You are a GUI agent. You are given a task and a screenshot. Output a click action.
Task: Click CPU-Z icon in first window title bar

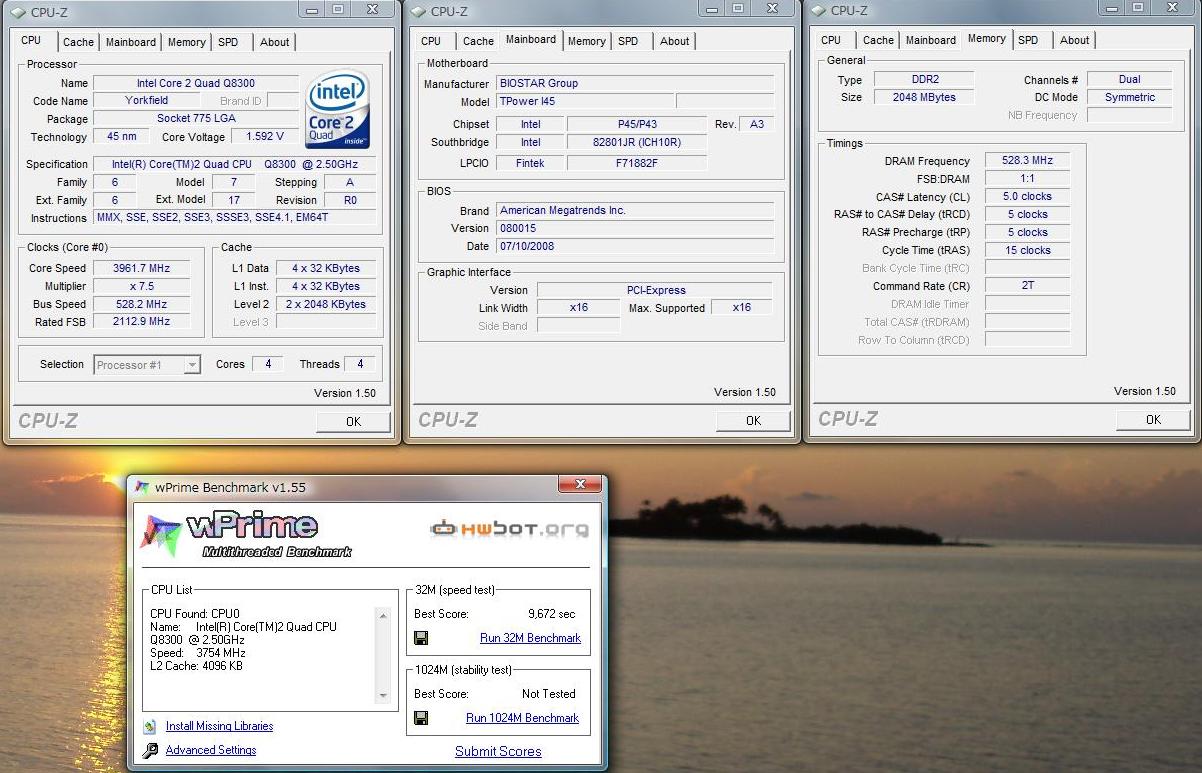pos(17,11)
